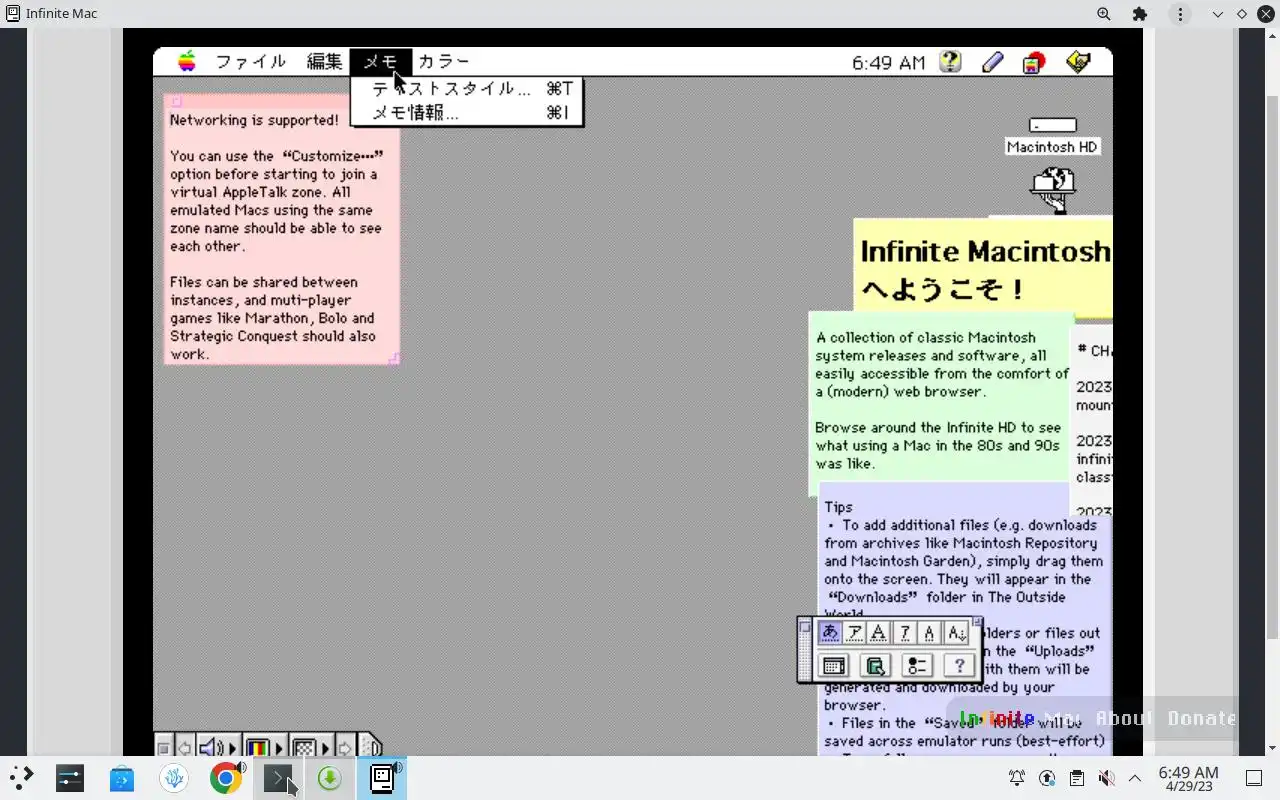Click the Control Strip left scroll arrow
Image resolution: width=1280 pixels, height=800 pixels.
point(185,748)
